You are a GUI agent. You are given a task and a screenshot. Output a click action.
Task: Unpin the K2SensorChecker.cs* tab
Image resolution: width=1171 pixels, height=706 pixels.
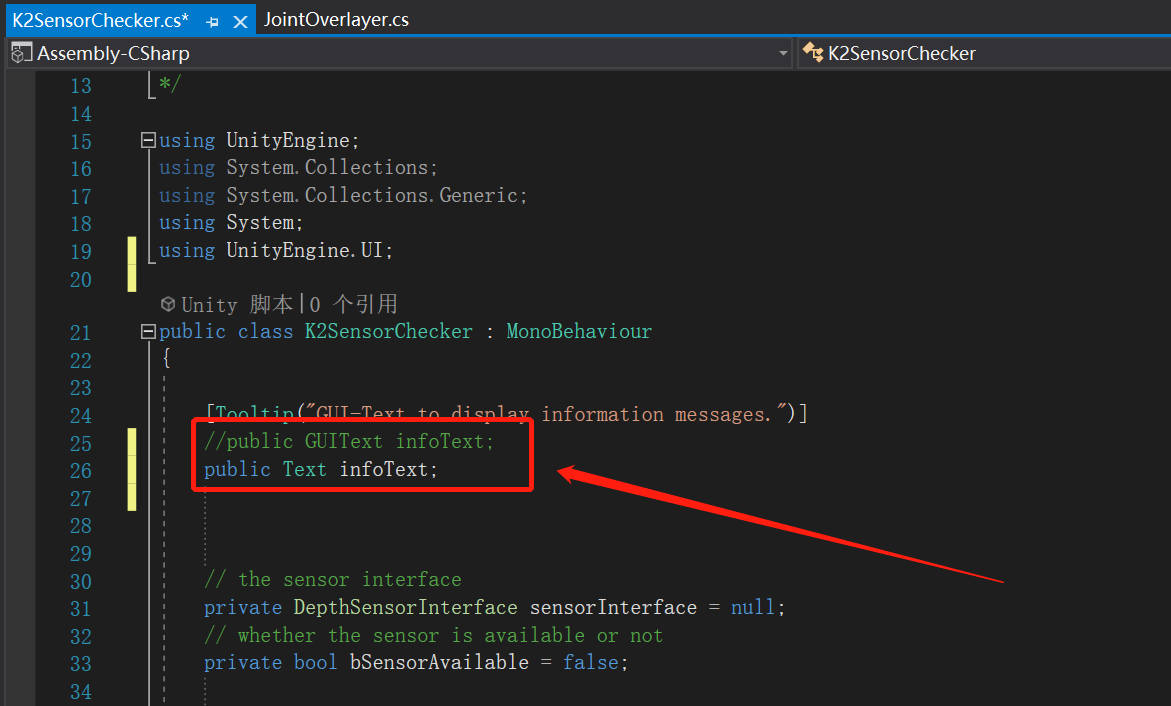coord(212,19)
